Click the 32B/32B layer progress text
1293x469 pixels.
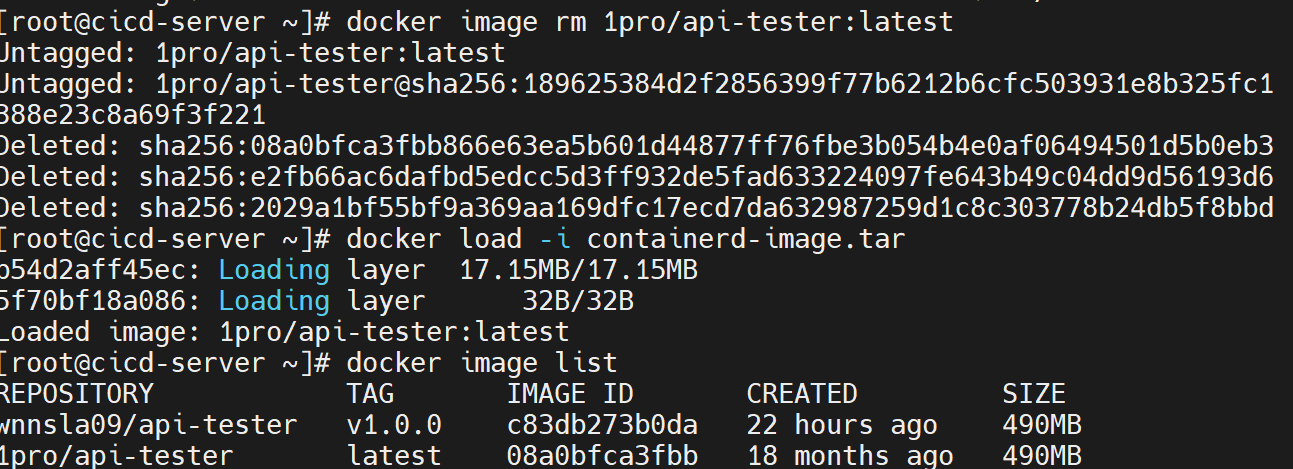[x=578, y=301]
